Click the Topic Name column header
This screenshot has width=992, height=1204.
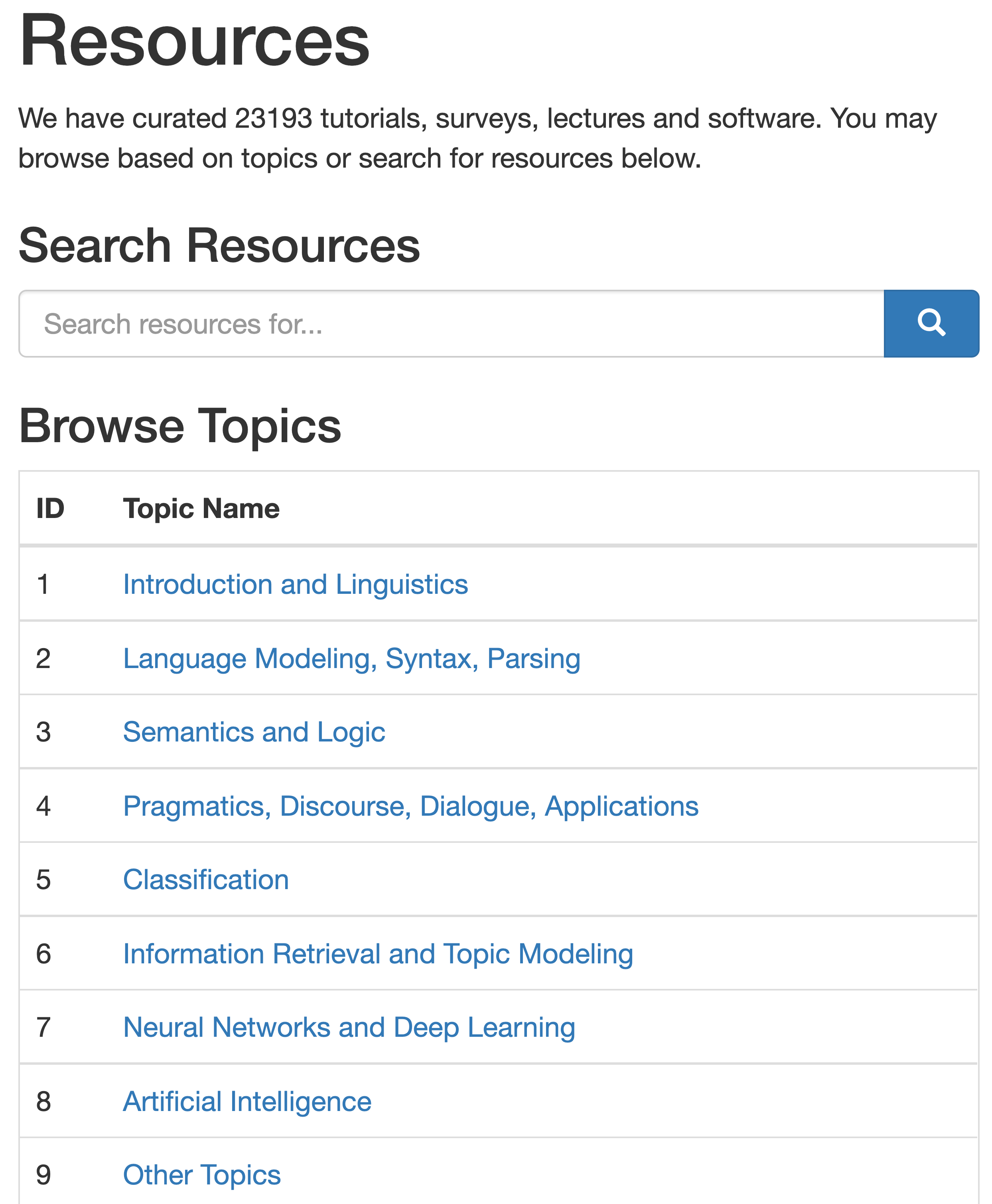click(201, 508)
